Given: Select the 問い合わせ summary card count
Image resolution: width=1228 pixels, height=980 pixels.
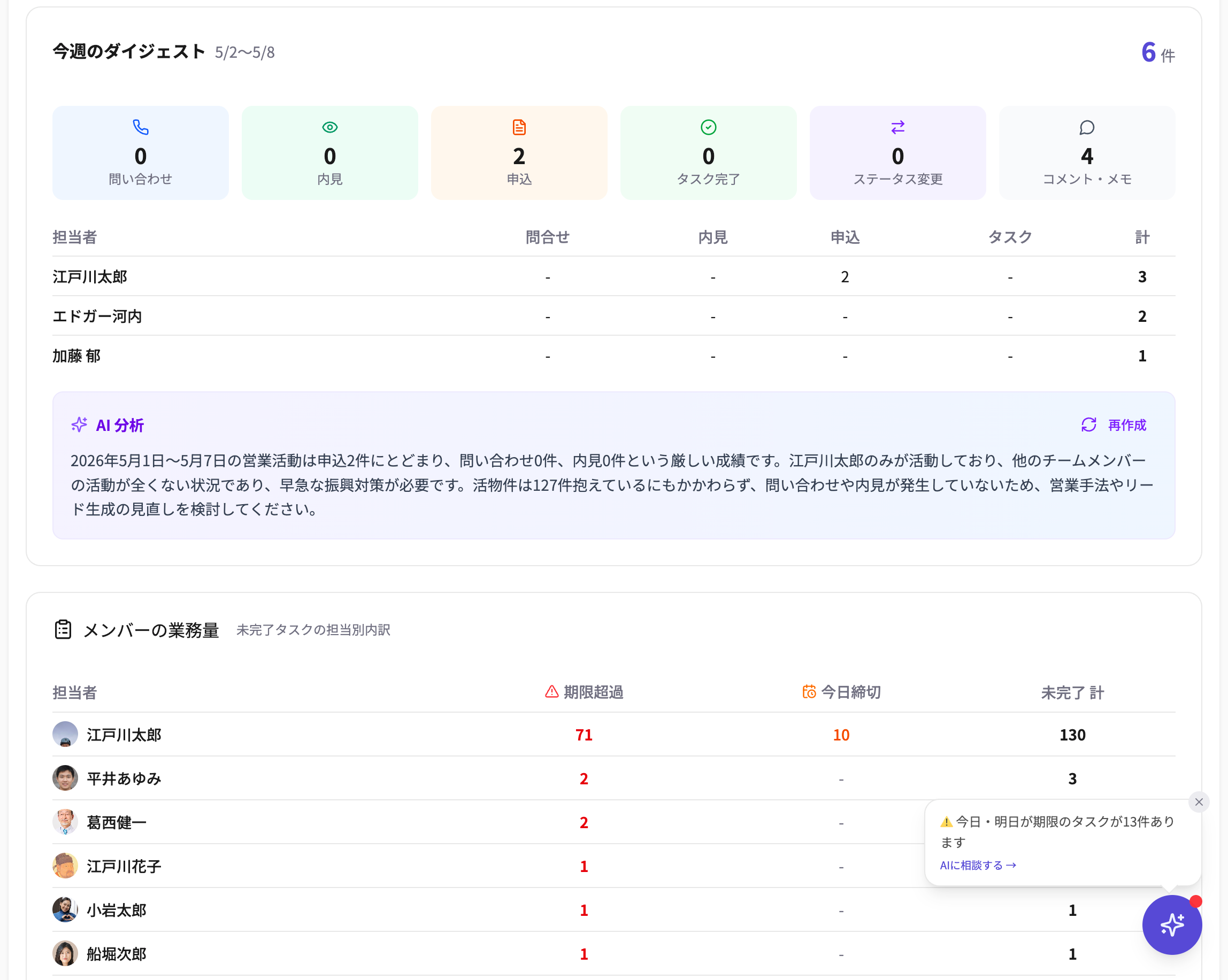Looking at the screenshot, I should click(141, 156).
